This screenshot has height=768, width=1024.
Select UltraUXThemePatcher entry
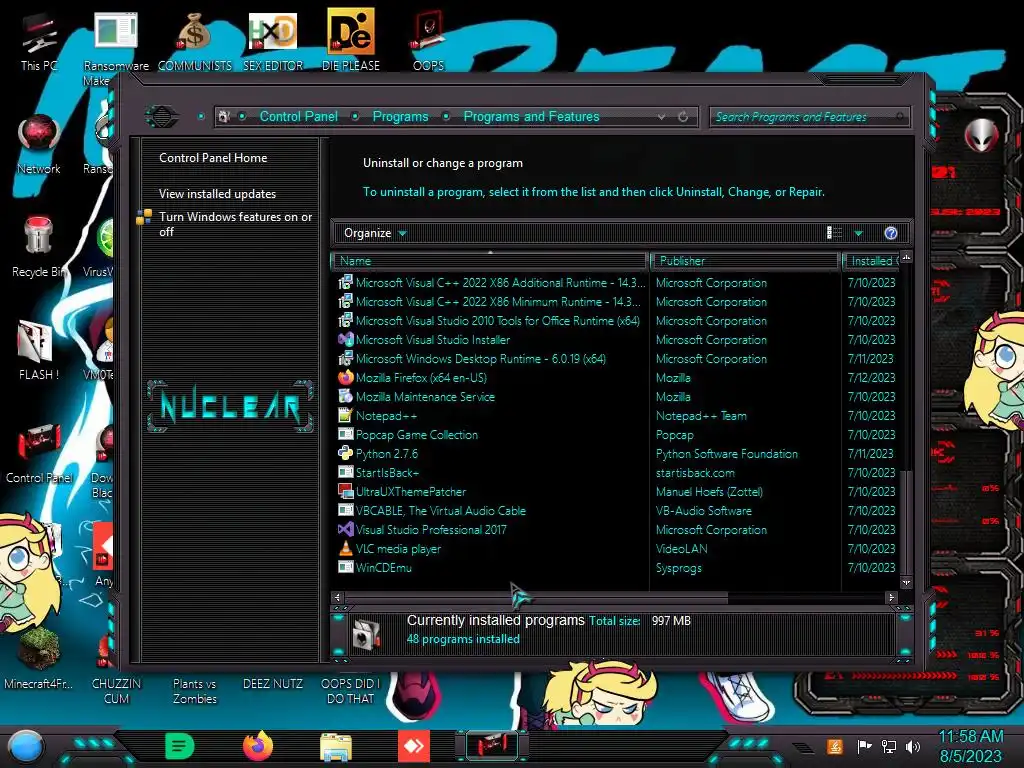(411, 492)
